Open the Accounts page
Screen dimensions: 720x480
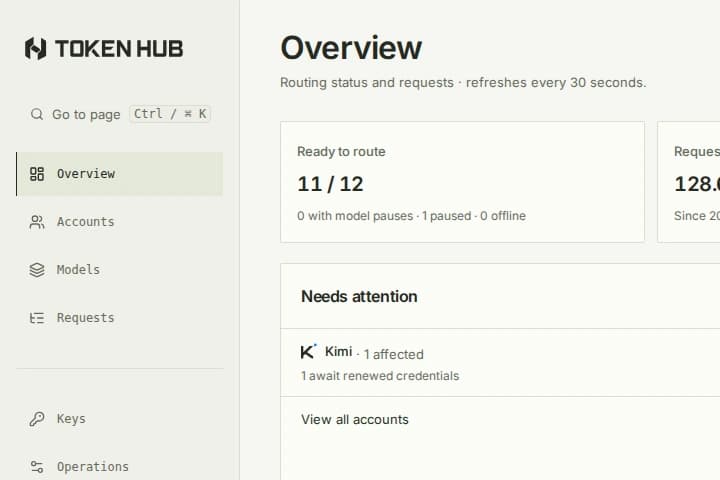pyautogui.click(x=119, y=222)
